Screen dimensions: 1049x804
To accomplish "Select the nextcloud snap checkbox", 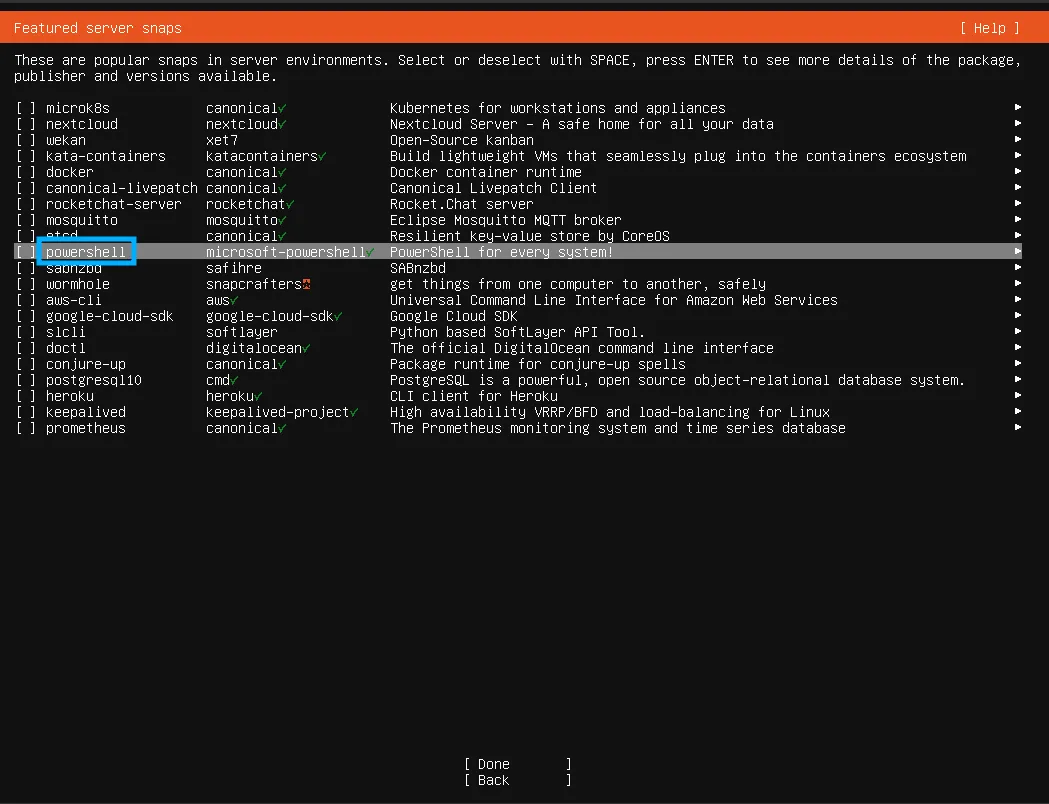I will 25,124.
